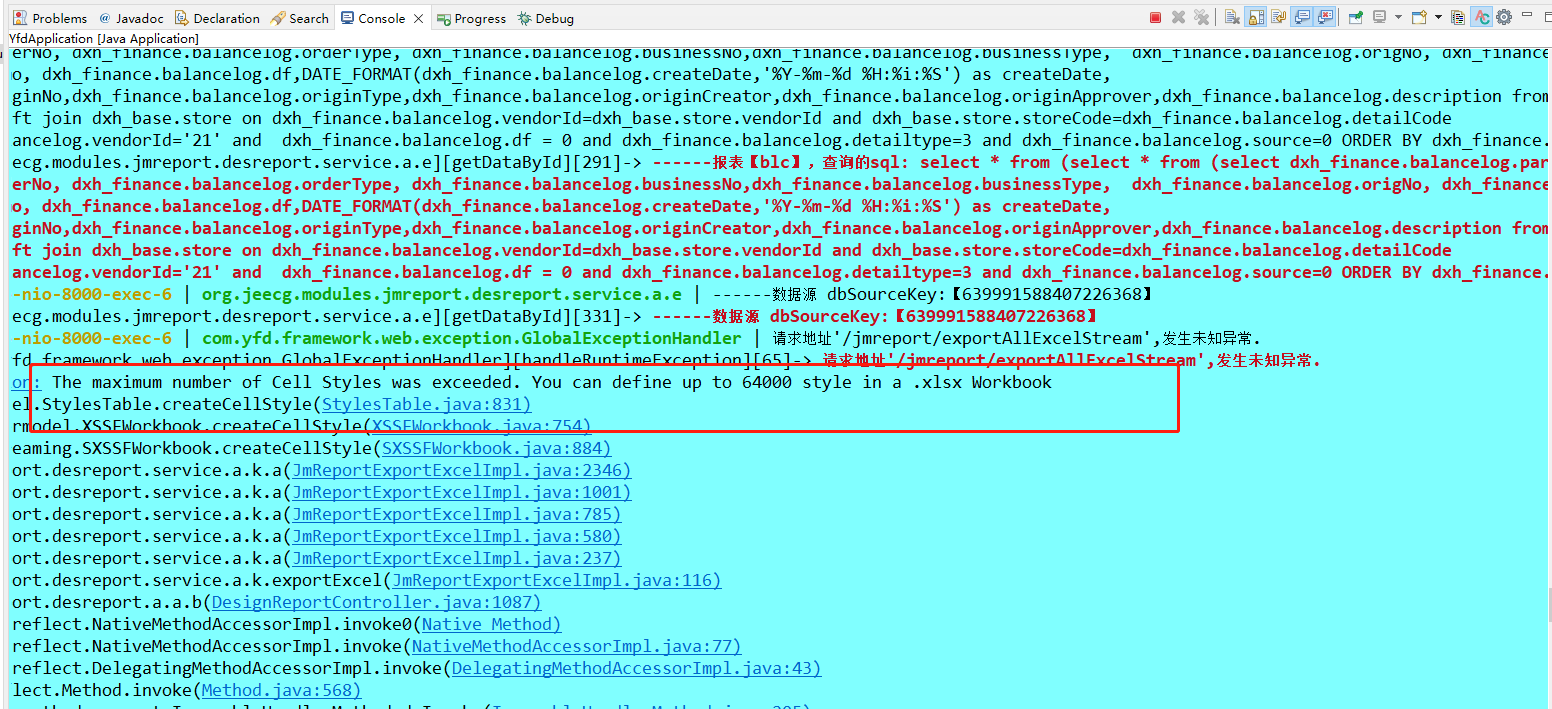This screenshot has height=709, width=1552.
Task: Click org.jeecg.modules.jmreport.desreport.service.a.e text
Action: point(442,294)
